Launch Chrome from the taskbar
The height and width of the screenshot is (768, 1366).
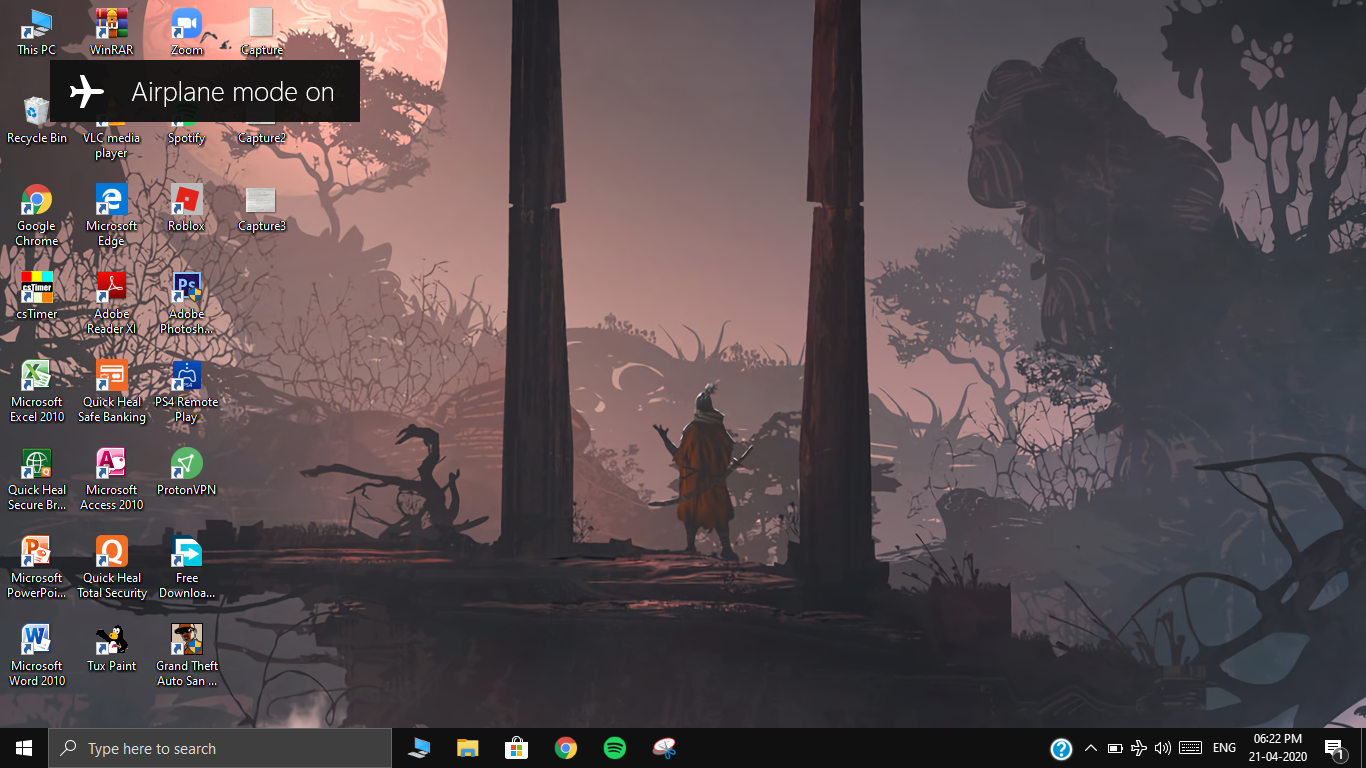click(x=566, y=748)
